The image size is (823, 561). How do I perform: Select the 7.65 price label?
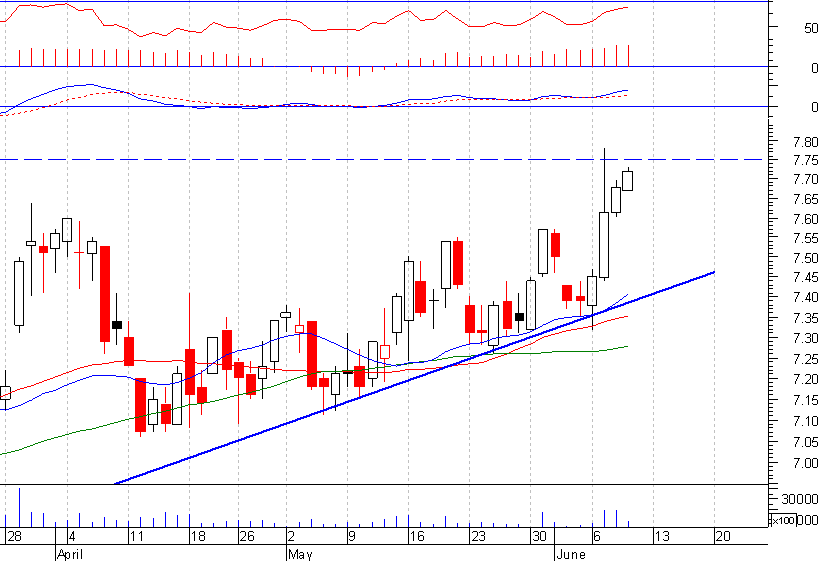[805, 199]
